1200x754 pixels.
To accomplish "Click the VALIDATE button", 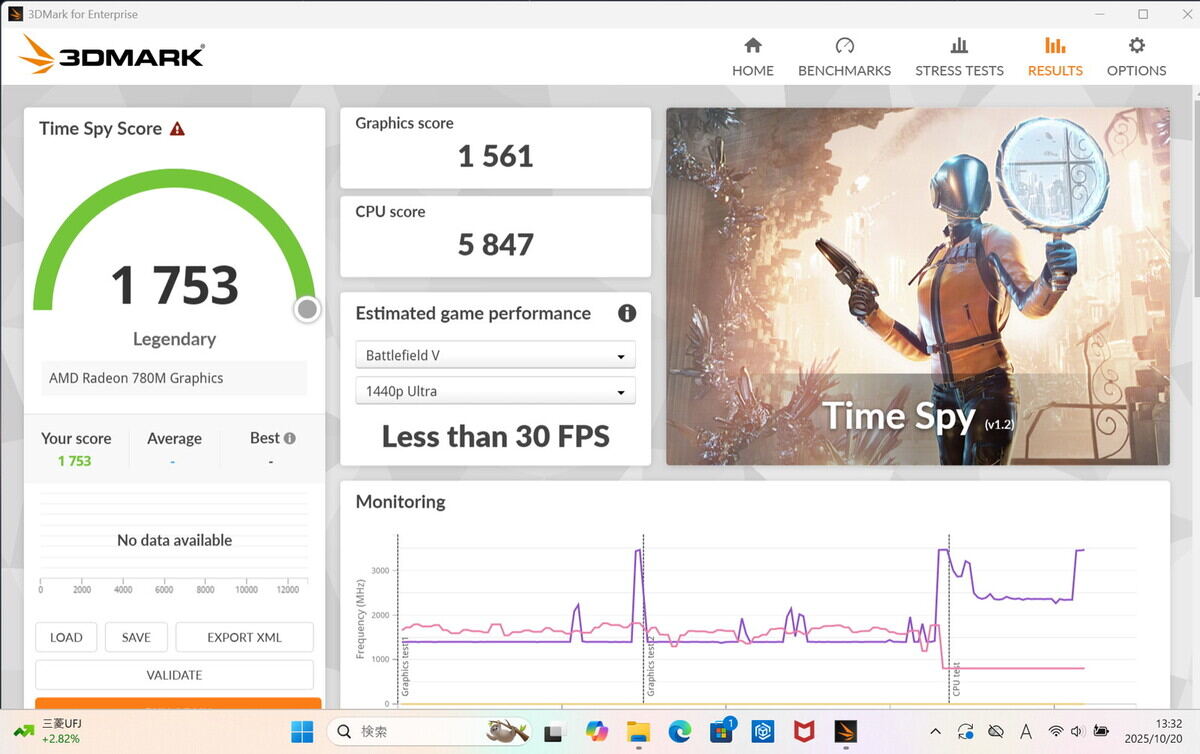I will click(174, 674).
